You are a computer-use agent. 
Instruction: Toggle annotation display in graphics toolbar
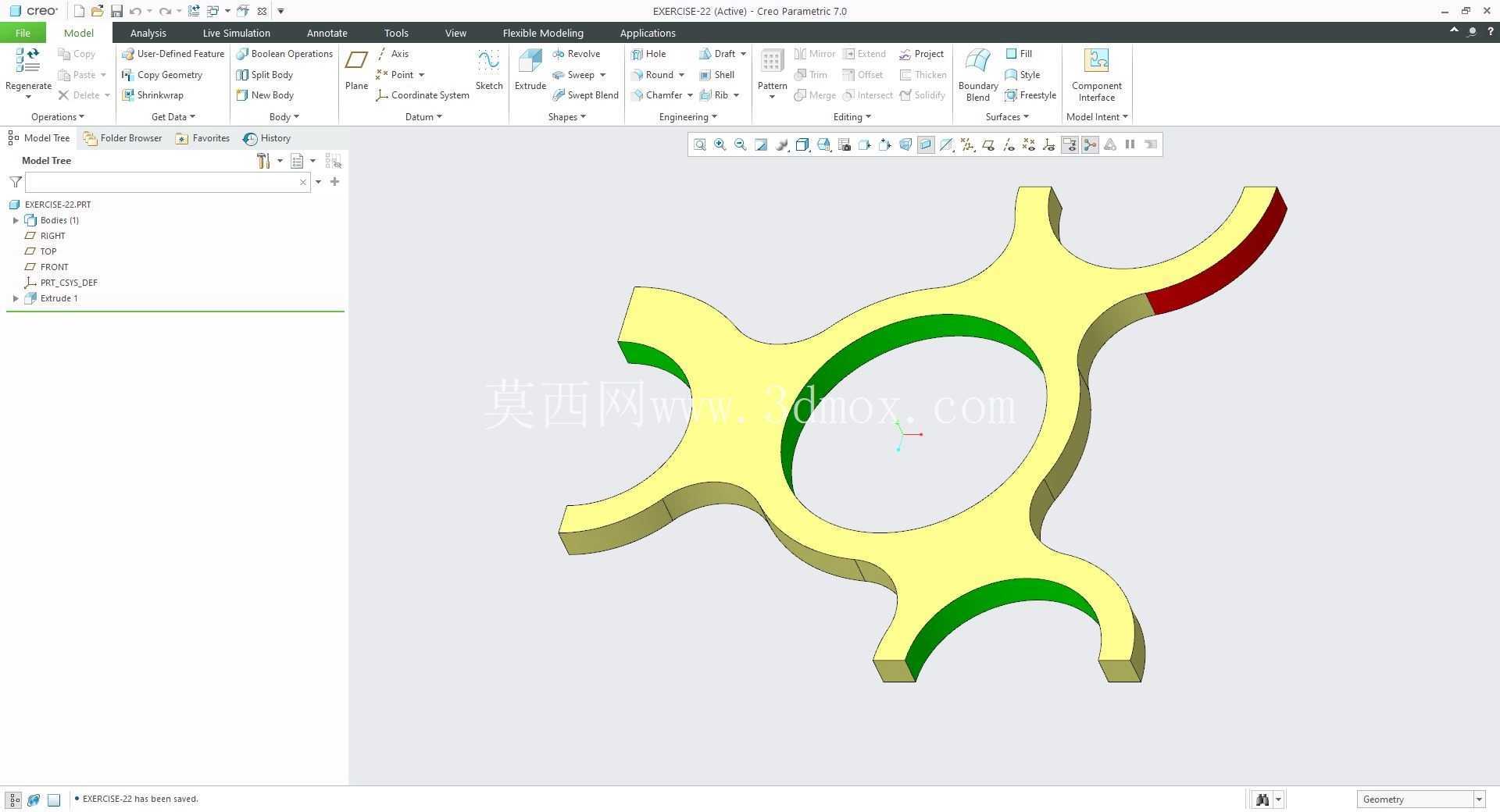pos(1070,144)
